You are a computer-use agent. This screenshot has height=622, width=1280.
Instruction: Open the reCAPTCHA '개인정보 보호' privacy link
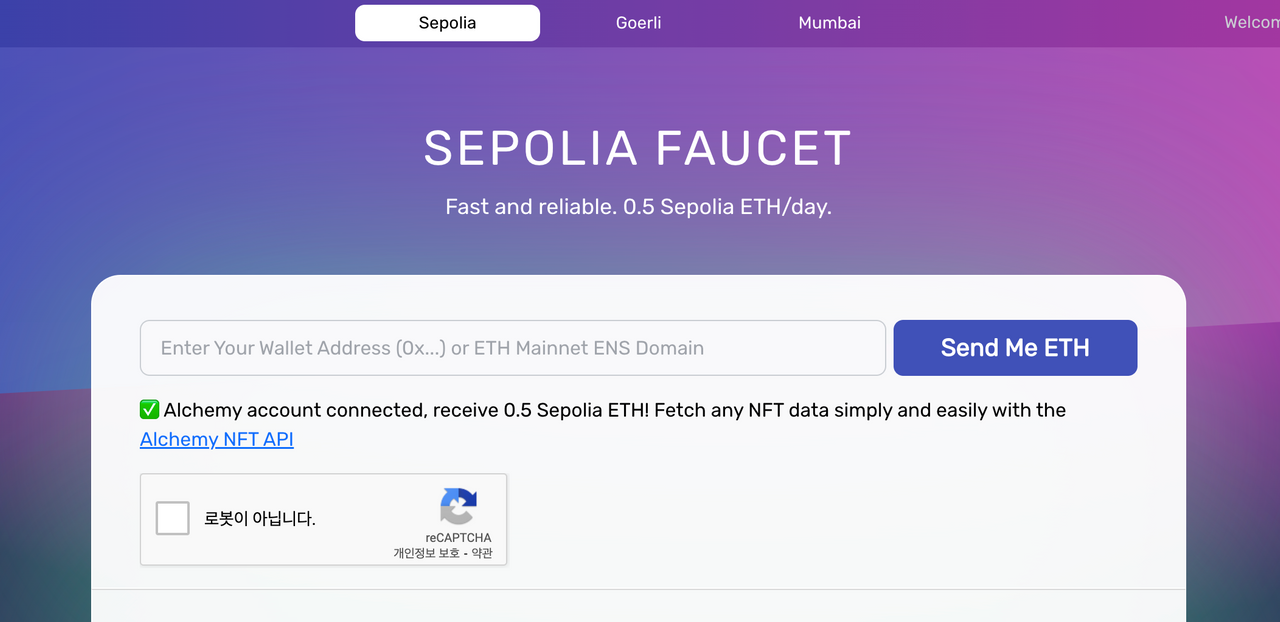tap(426, 553)
